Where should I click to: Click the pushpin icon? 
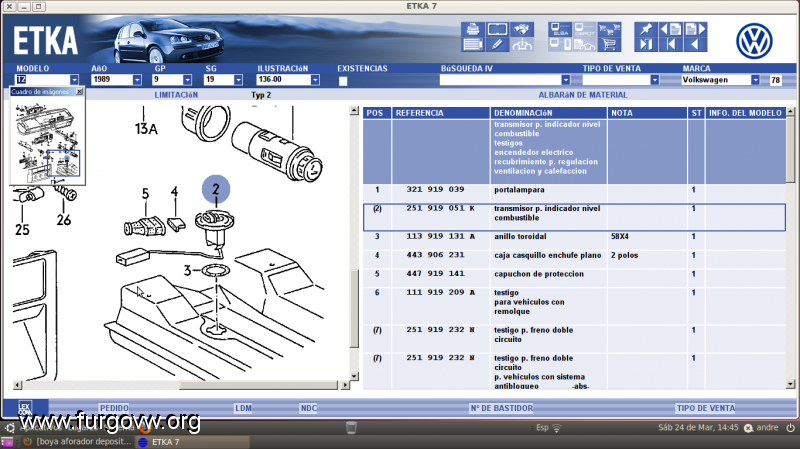646,29
